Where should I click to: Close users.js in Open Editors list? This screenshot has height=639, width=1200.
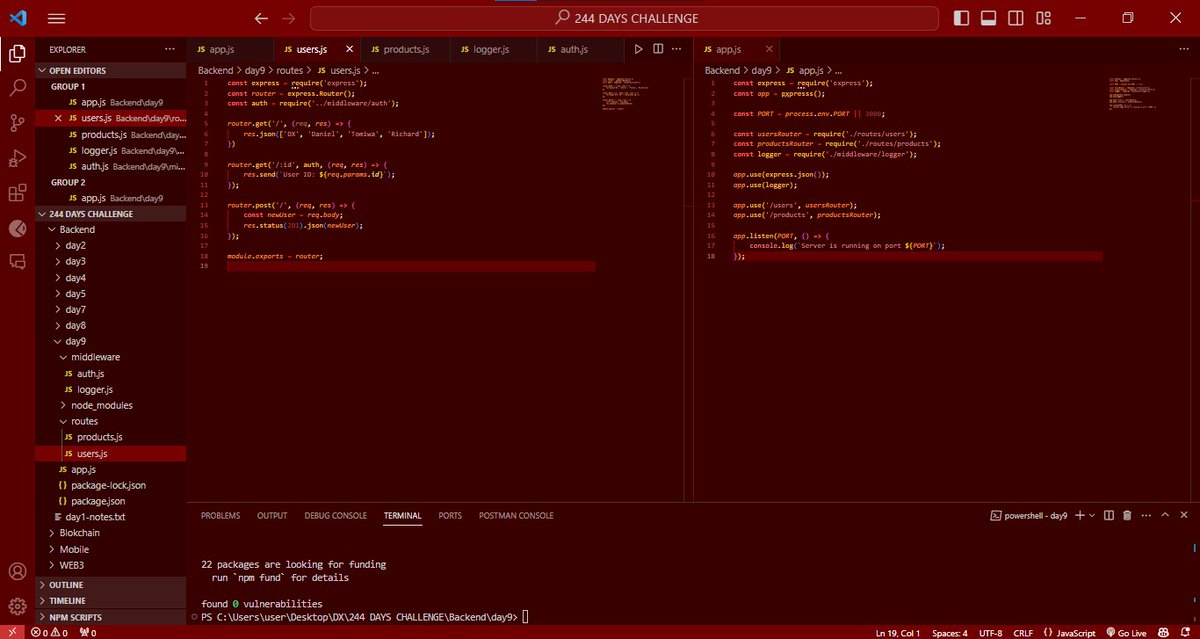coord(58,118)
